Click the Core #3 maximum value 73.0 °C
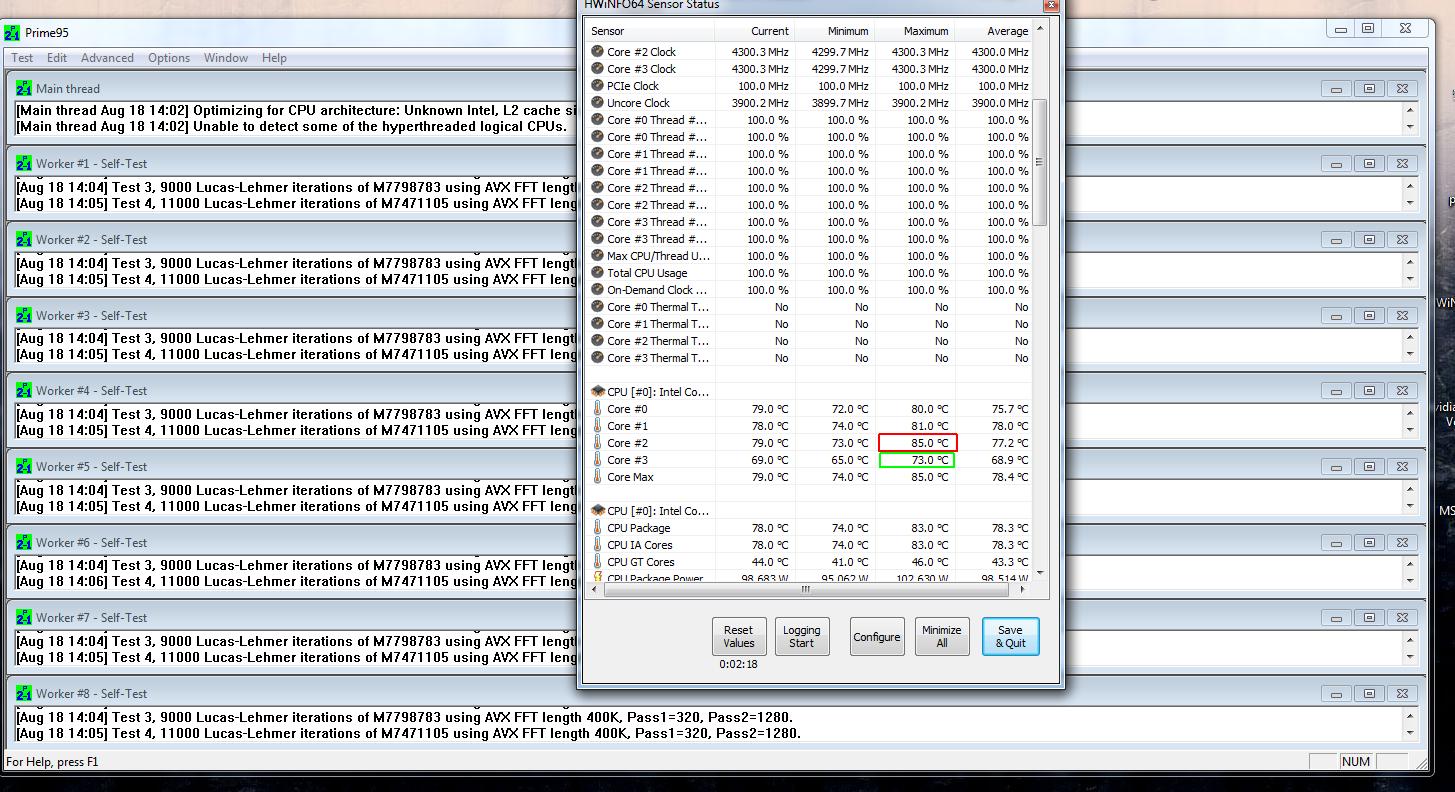Screen dimensions: 1455x792 (917, 460)
